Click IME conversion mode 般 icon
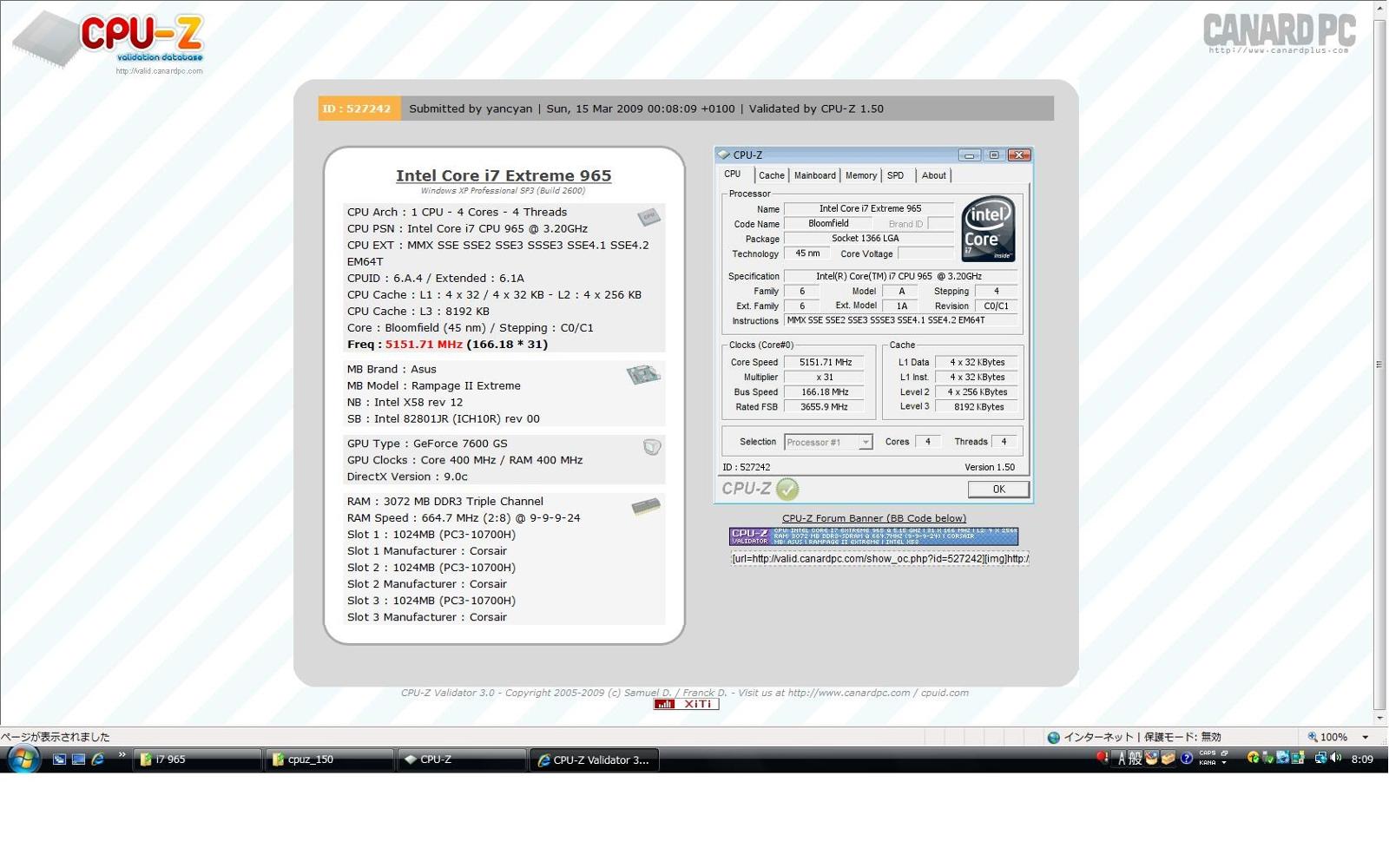 1135,759
